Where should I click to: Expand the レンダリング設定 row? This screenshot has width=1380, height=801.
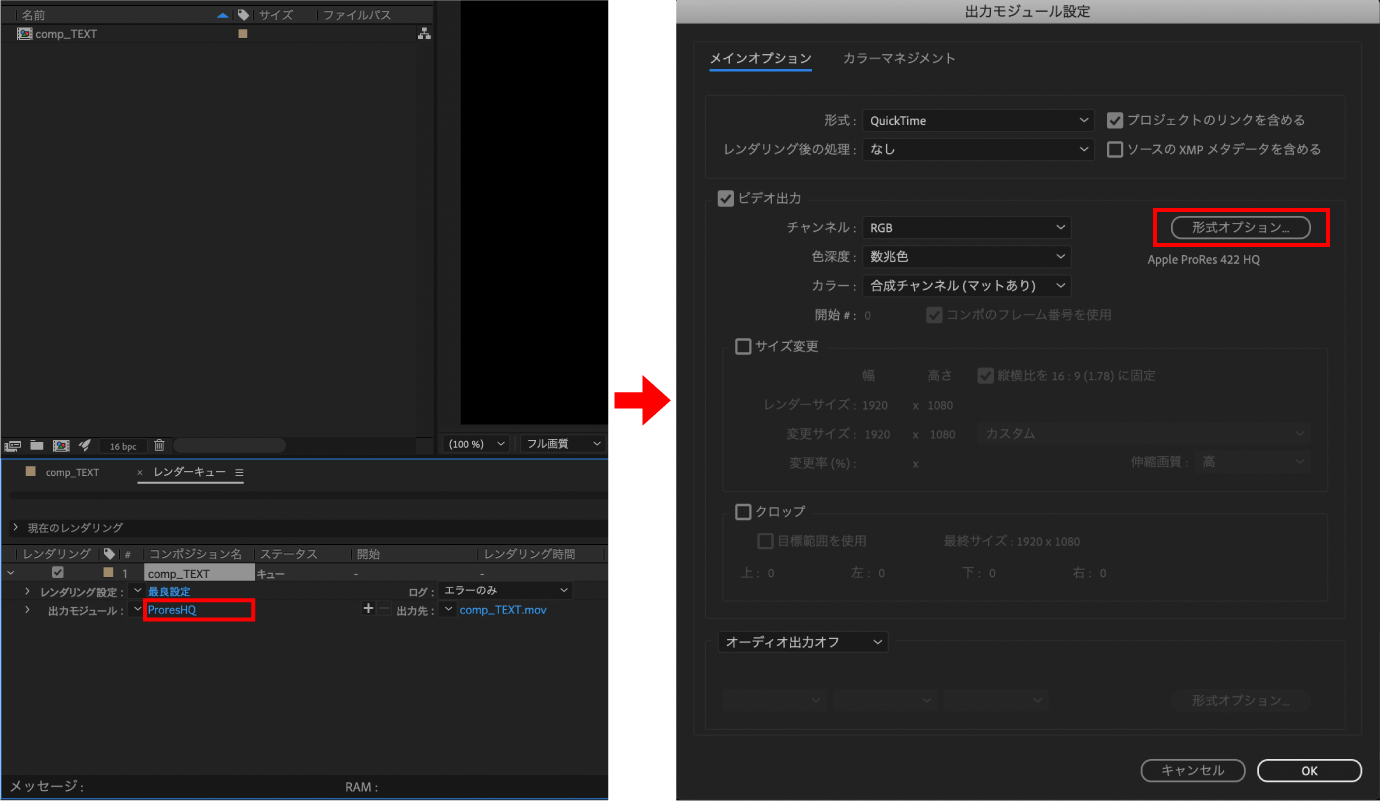point(27,591)
